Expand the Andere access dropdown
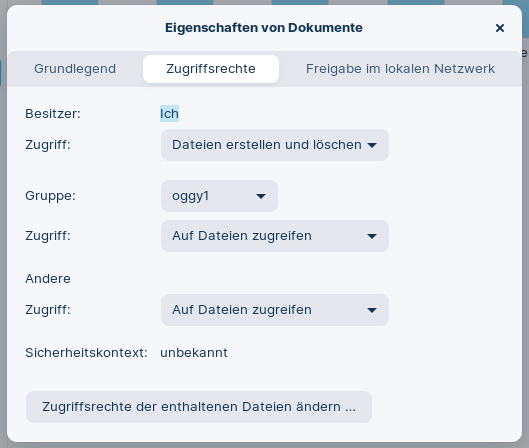This screenshot has height=448, width=529. click(x=275, y=310)
